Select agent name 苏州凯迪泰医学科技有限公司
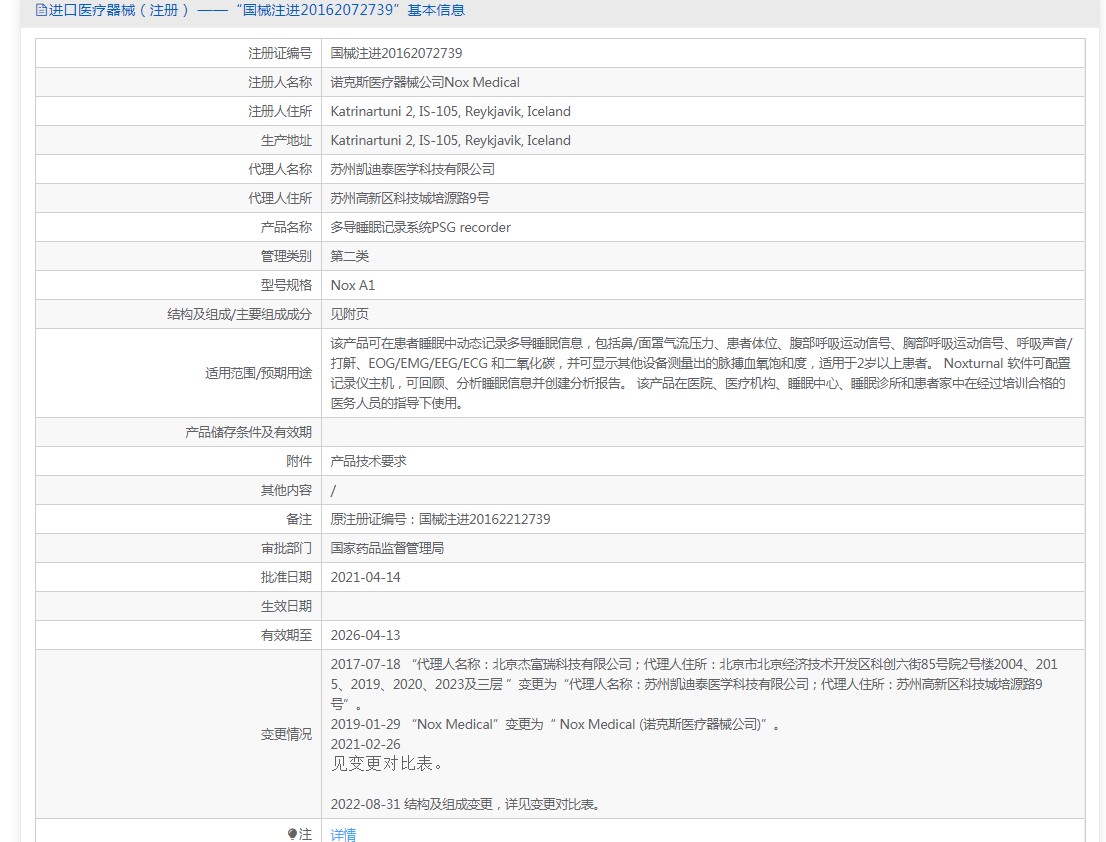 pyautogui.click(x=412, y=169)
